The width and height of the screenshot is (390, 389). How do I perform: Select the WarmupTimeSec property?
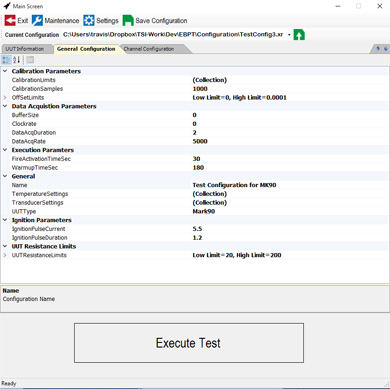[35, 167]
